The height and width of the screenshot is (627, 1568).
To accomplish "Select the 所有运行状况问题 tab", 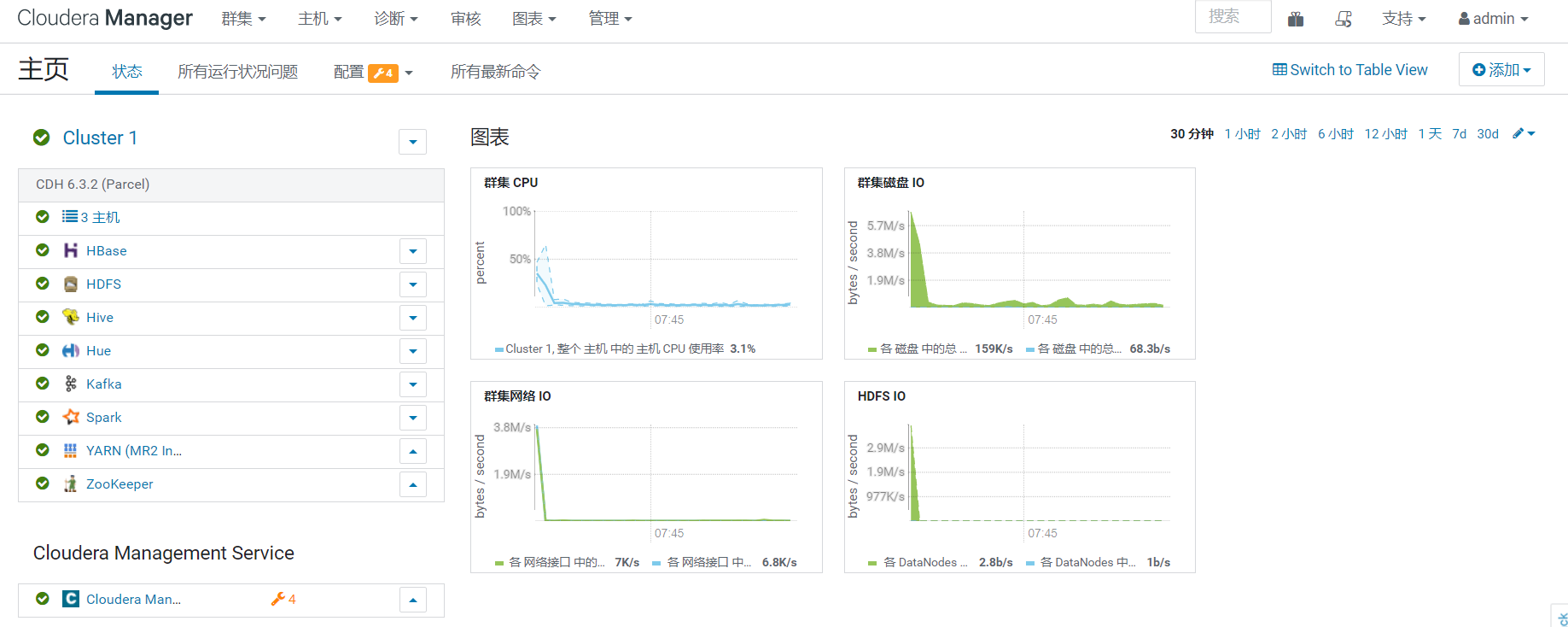I will (x=238, y=72).
